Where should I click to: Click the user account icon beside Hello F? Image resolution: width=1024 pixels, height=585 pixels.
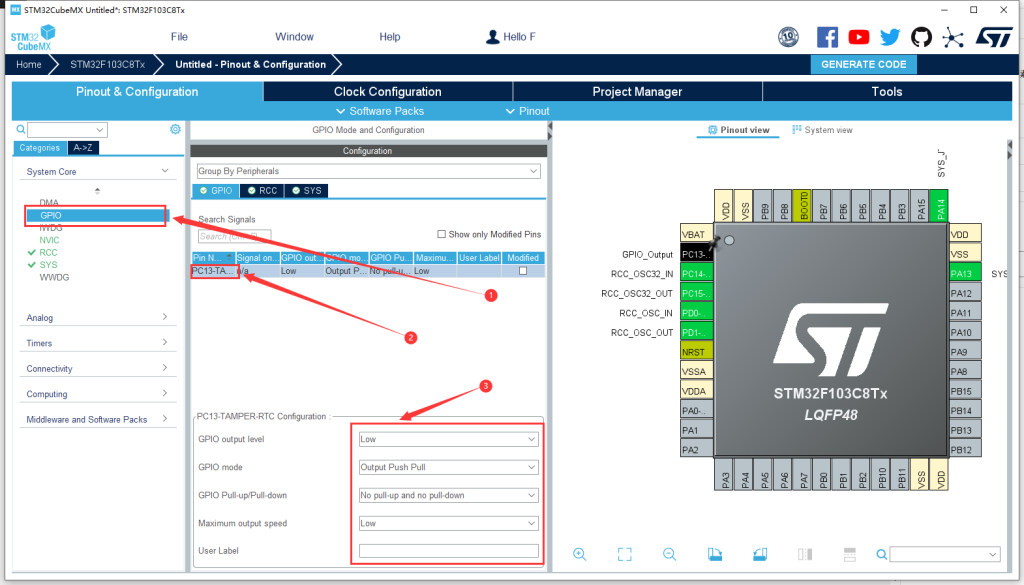pyautogui.click(x=492, y=37)
